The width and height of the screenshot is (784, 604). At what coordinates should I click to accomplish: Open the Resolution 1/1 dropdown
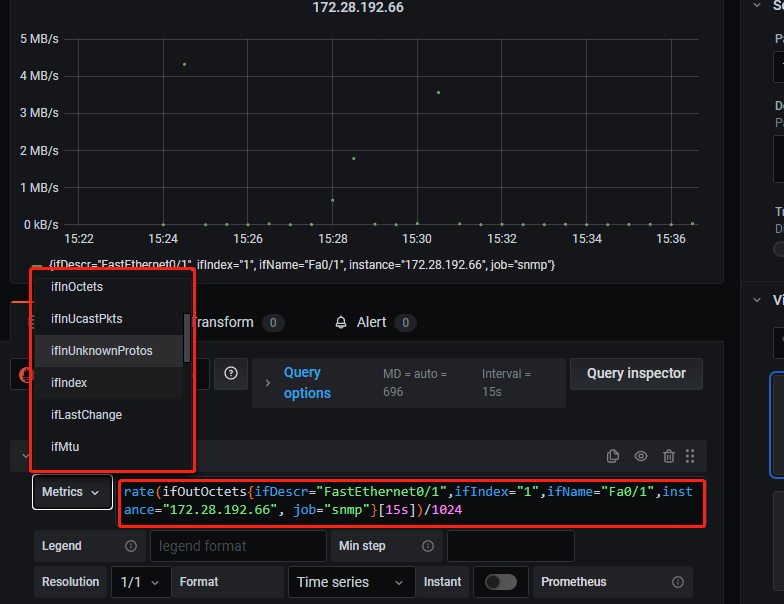140,582
